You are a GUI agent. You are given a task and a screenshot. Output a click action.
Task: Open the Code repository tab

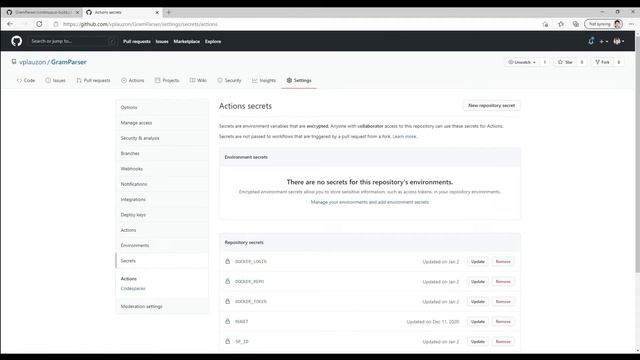(x=26, y=80)
